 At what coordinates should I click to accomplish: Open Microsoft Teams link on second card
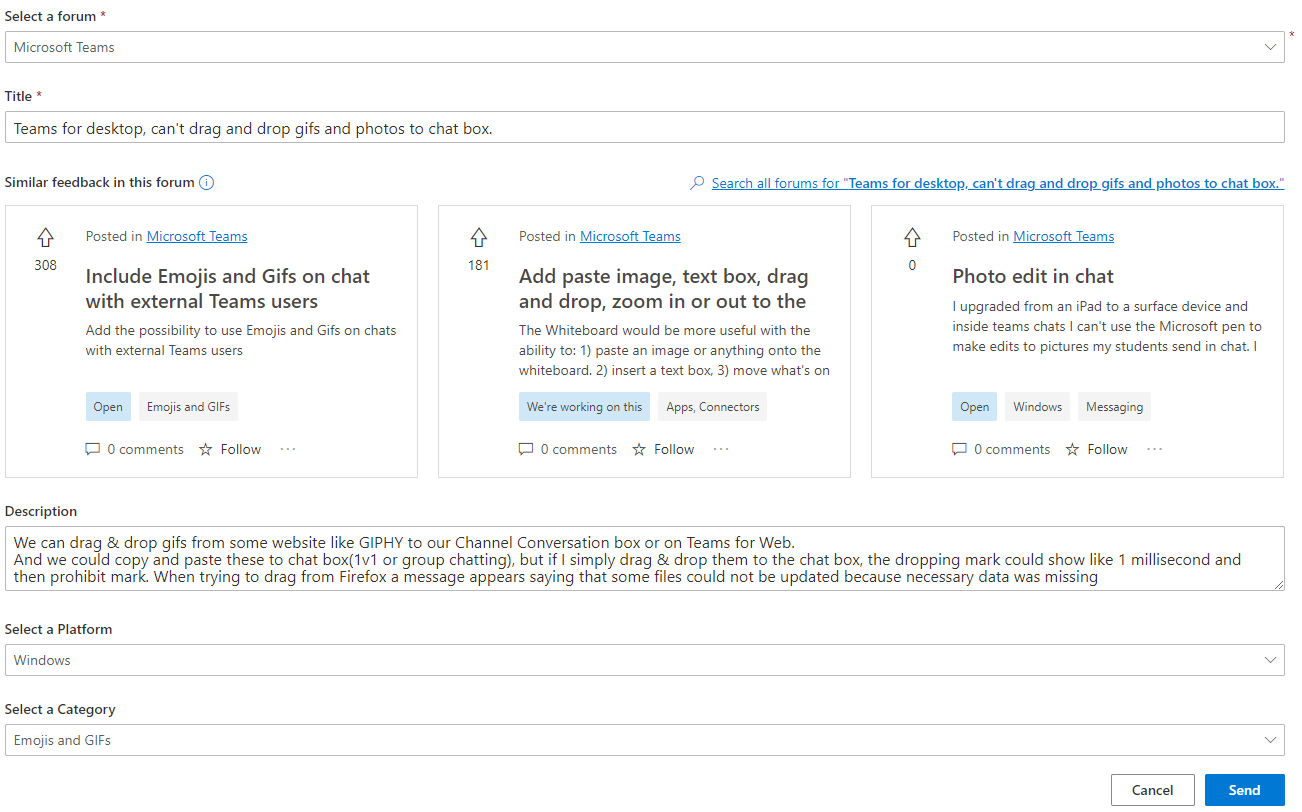point(630,236)
